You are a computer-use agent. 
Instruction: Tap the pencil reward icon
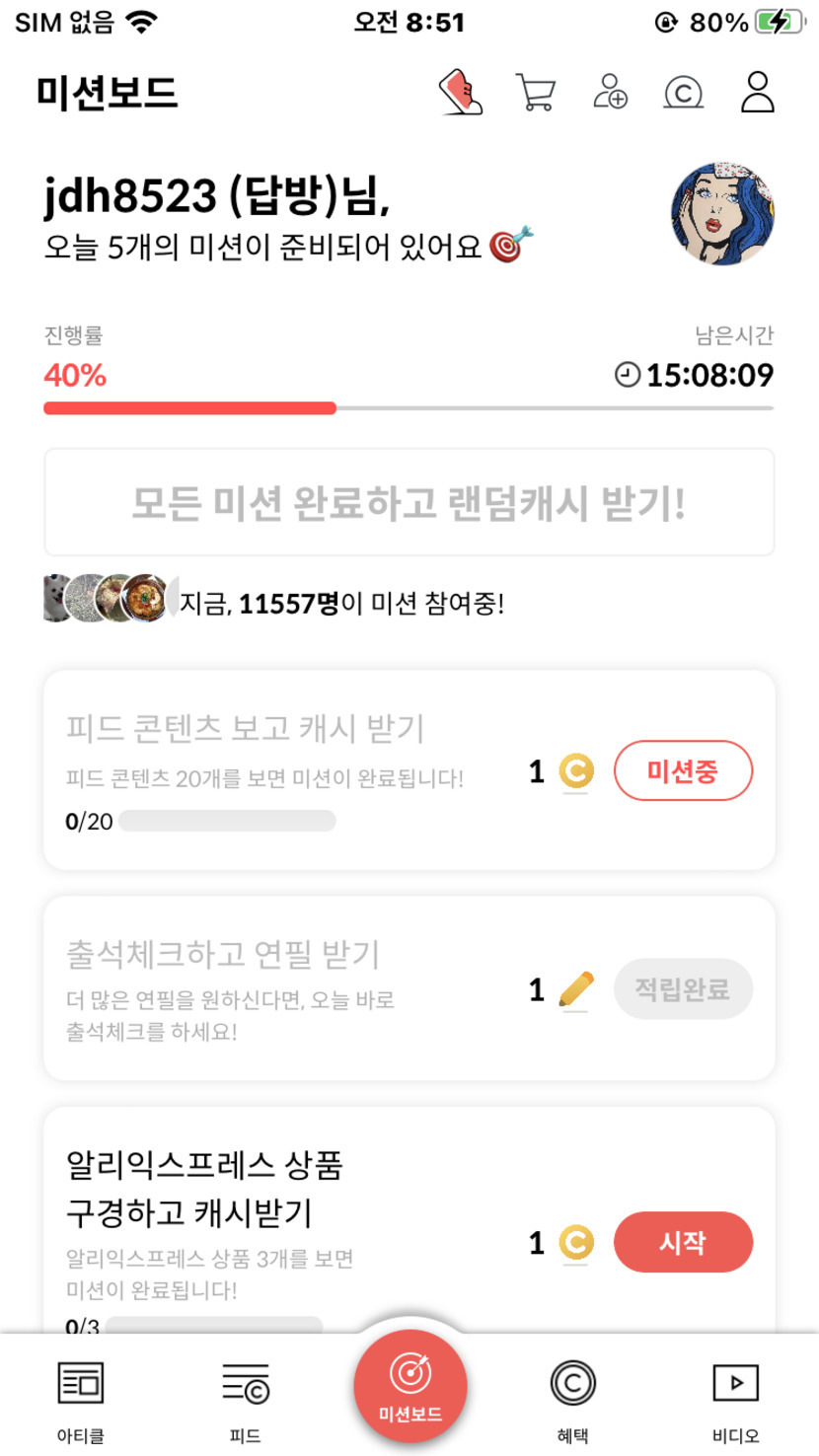(575, 988)
